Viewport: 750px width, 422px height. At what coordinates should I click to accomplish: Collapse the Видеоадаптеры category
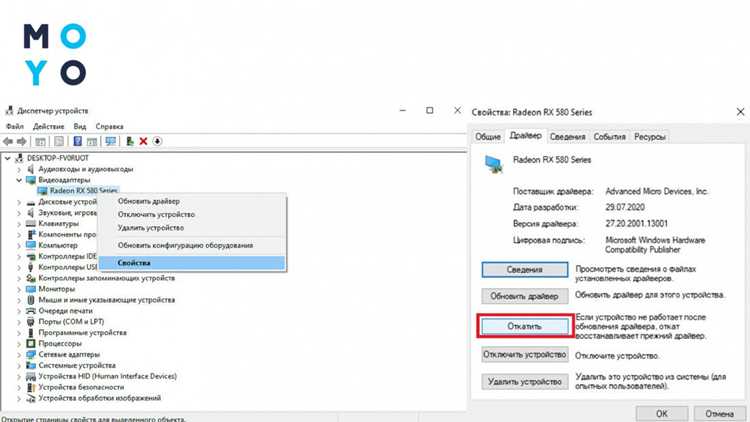(19, 180)
